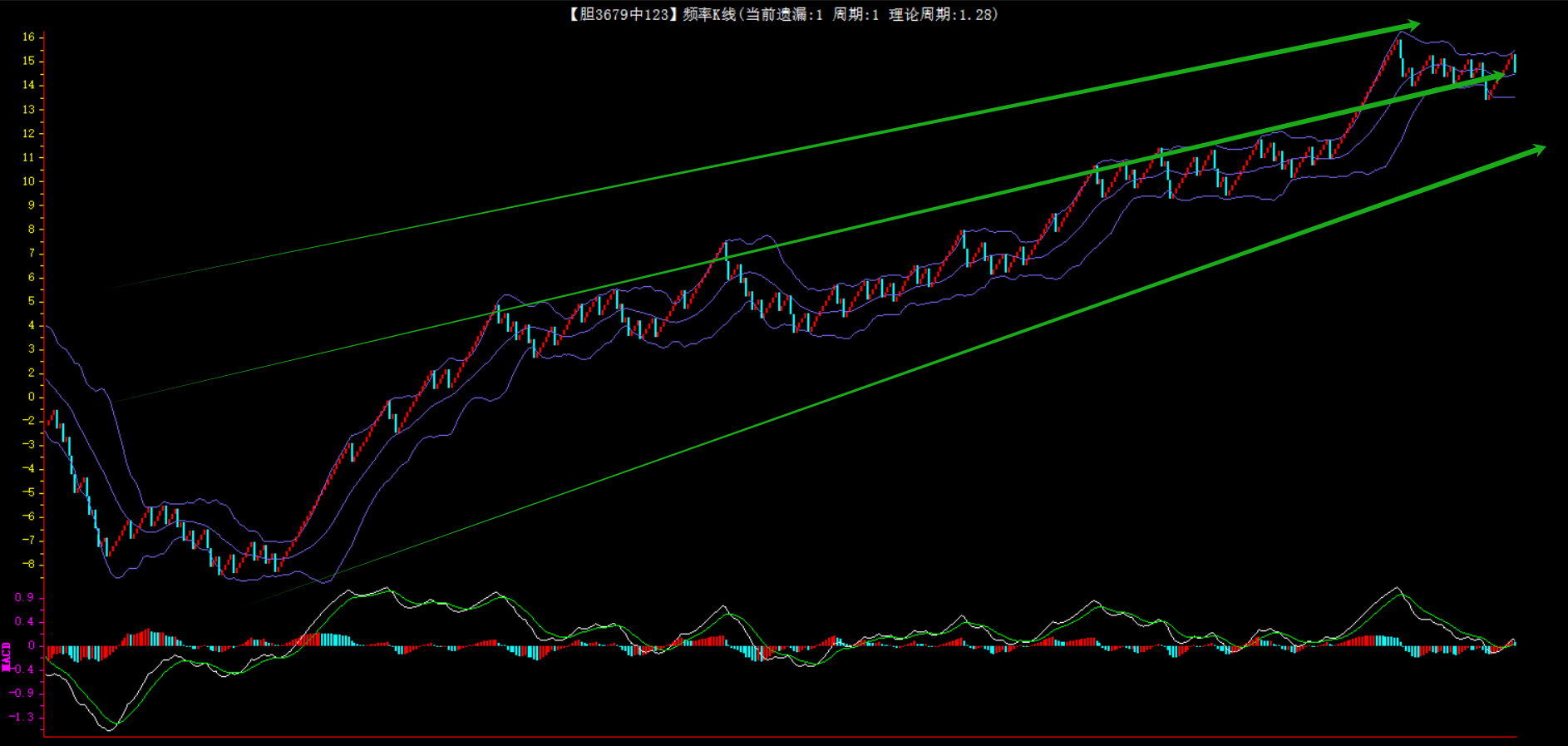Click the vertical MACD indicator label
This screenshot has height=746, width=1568.
[x=7, y=656]
